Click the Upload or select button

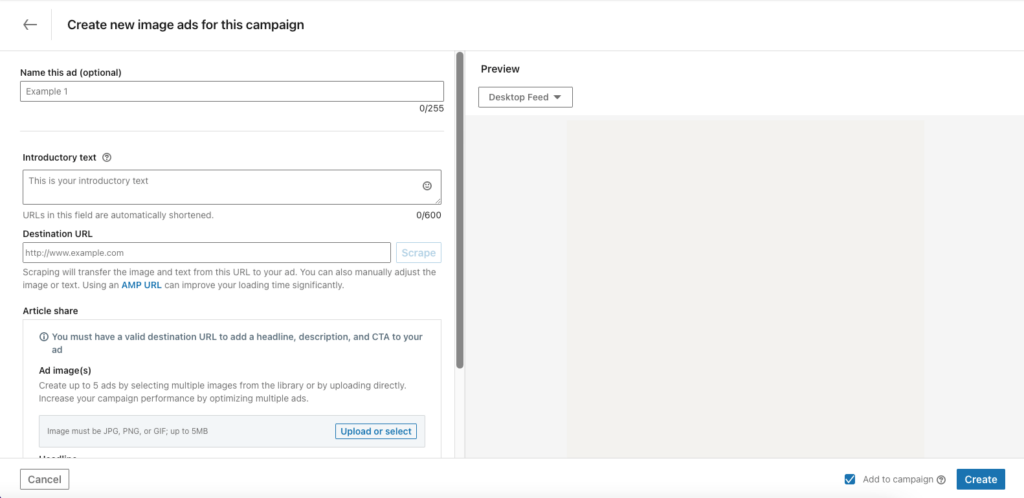376,431
